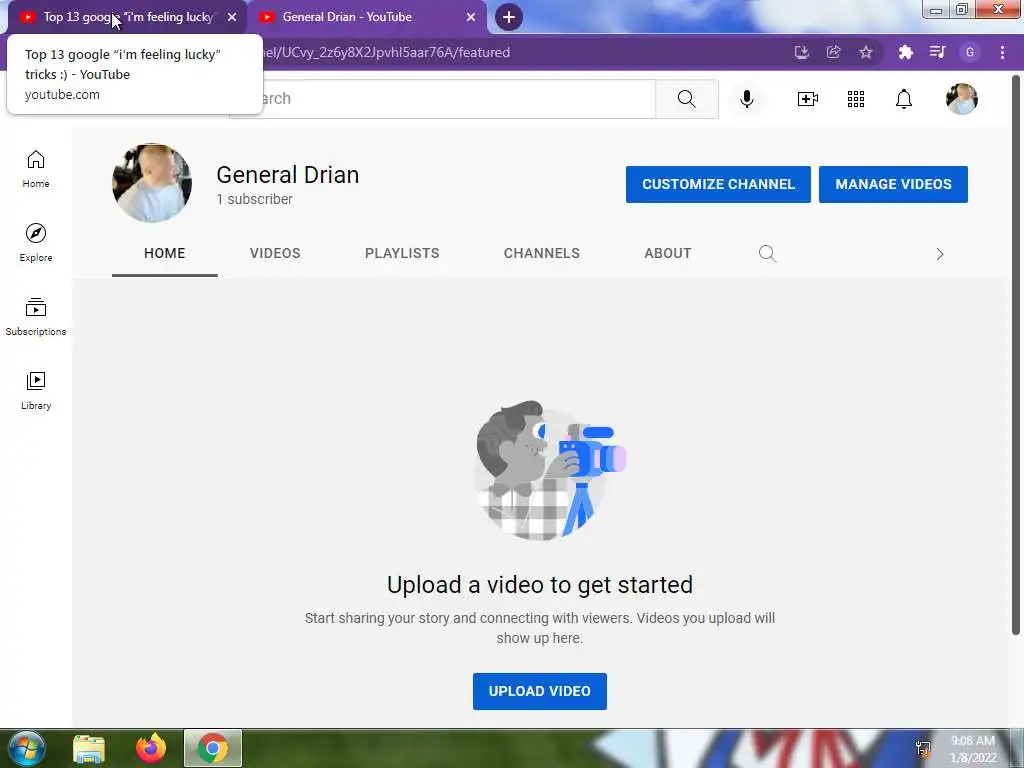Viewport: 1024px width, 768px height.
Task: Expand more channel tabs with right chevron
Action: pyautogui.click(x=940, y=254)
